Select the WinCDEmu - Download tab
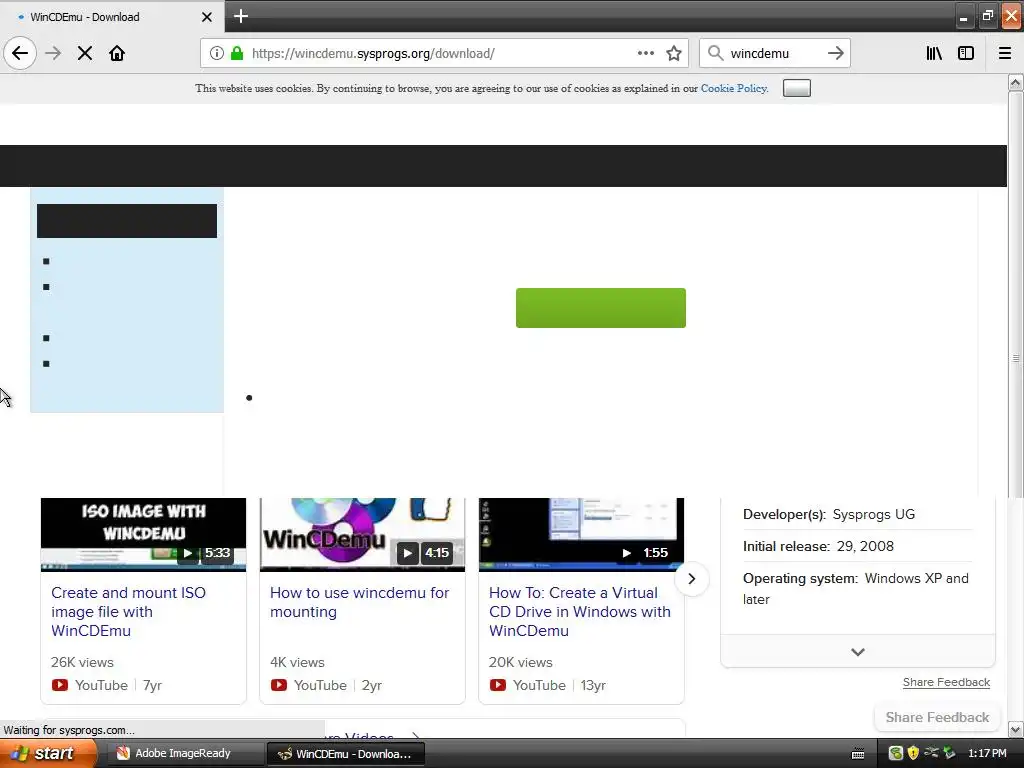 [112, 17]
